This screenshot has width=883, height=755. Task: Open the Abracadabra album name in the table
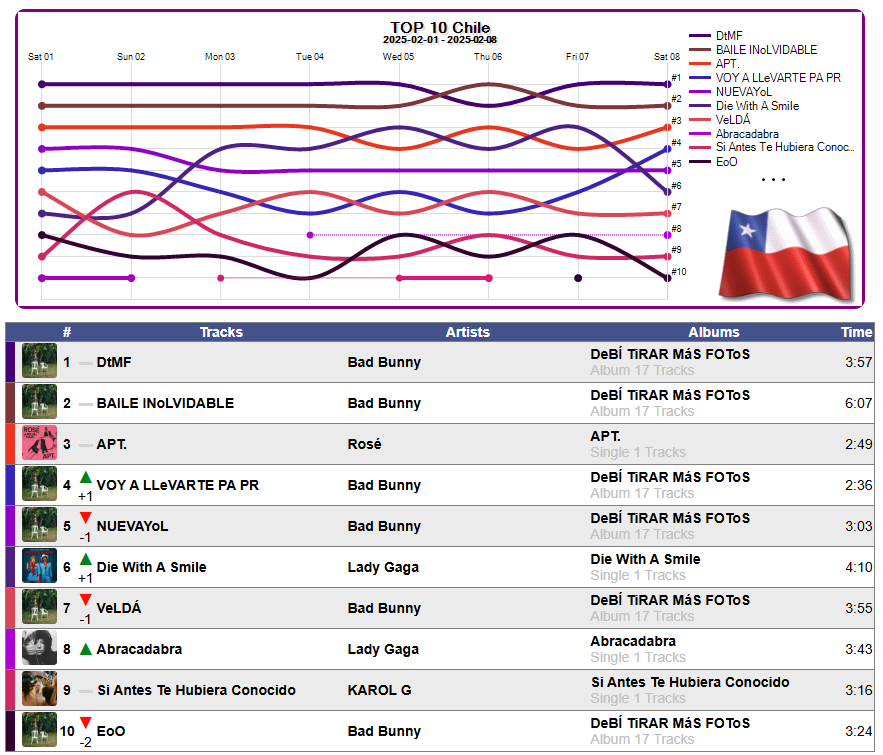click(633, 641)
